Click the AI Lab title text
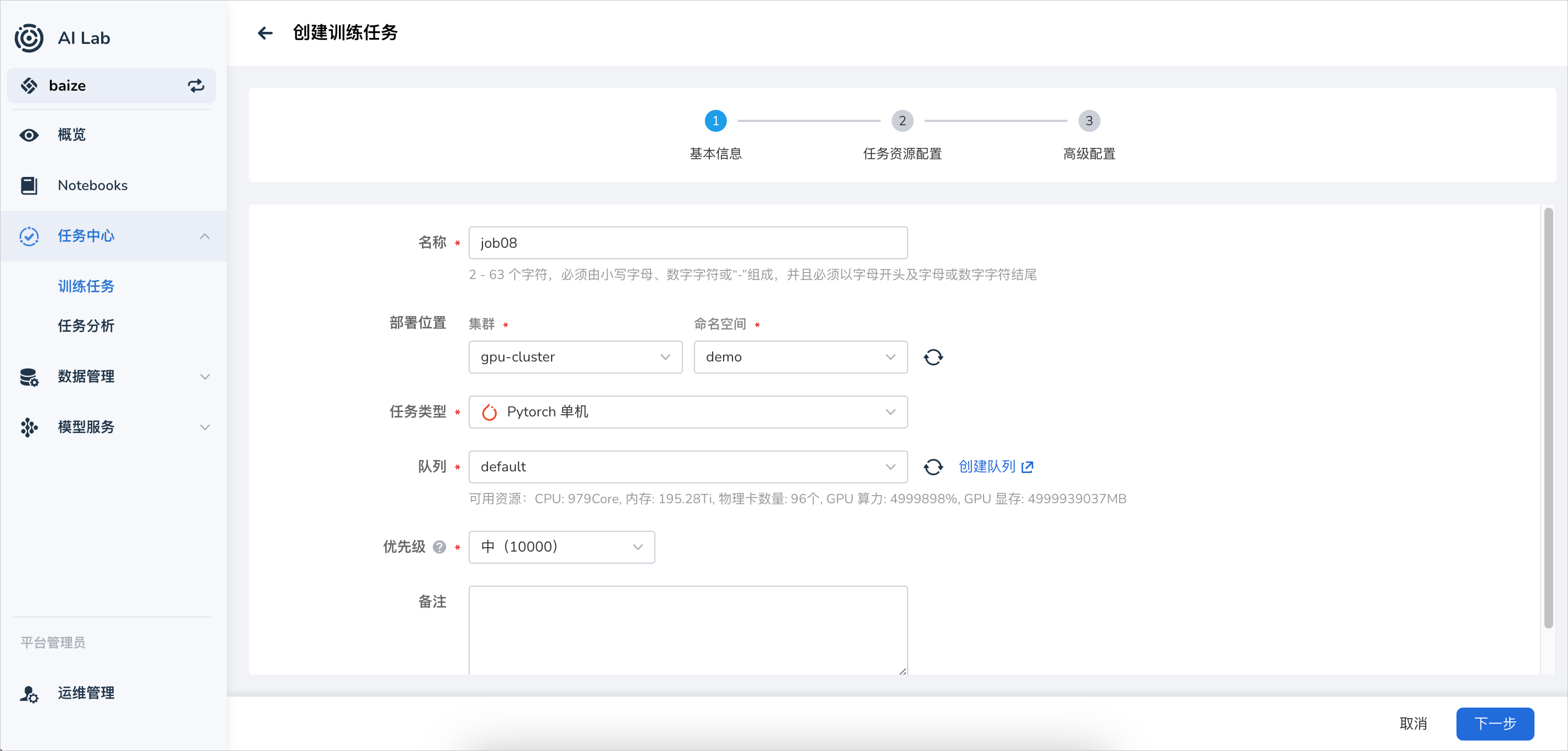Screen dimensions: 1568x751 point(84,38)
